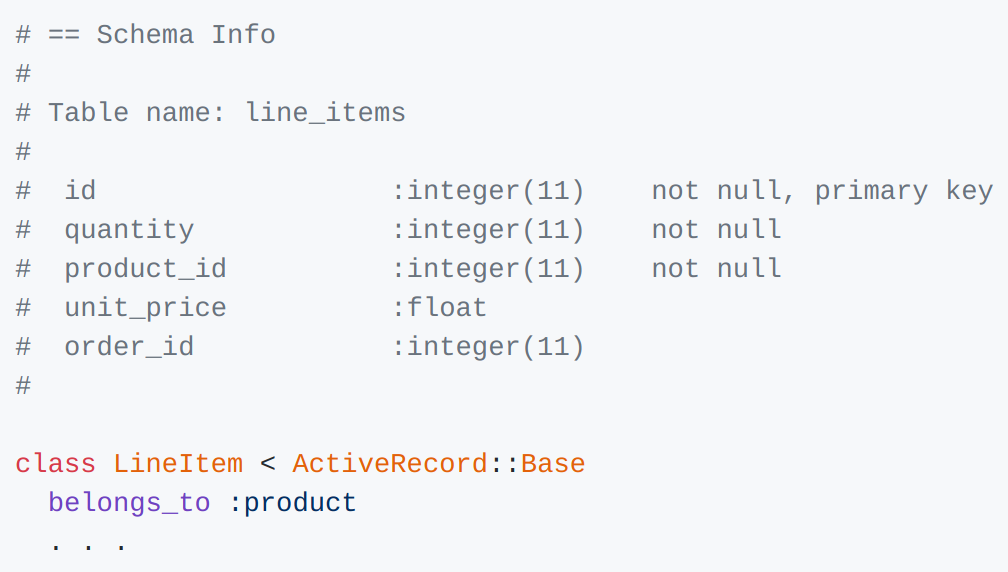1008x572 pixels.
Task: Click the 'LineItem' class name
Action: point(178,464)
